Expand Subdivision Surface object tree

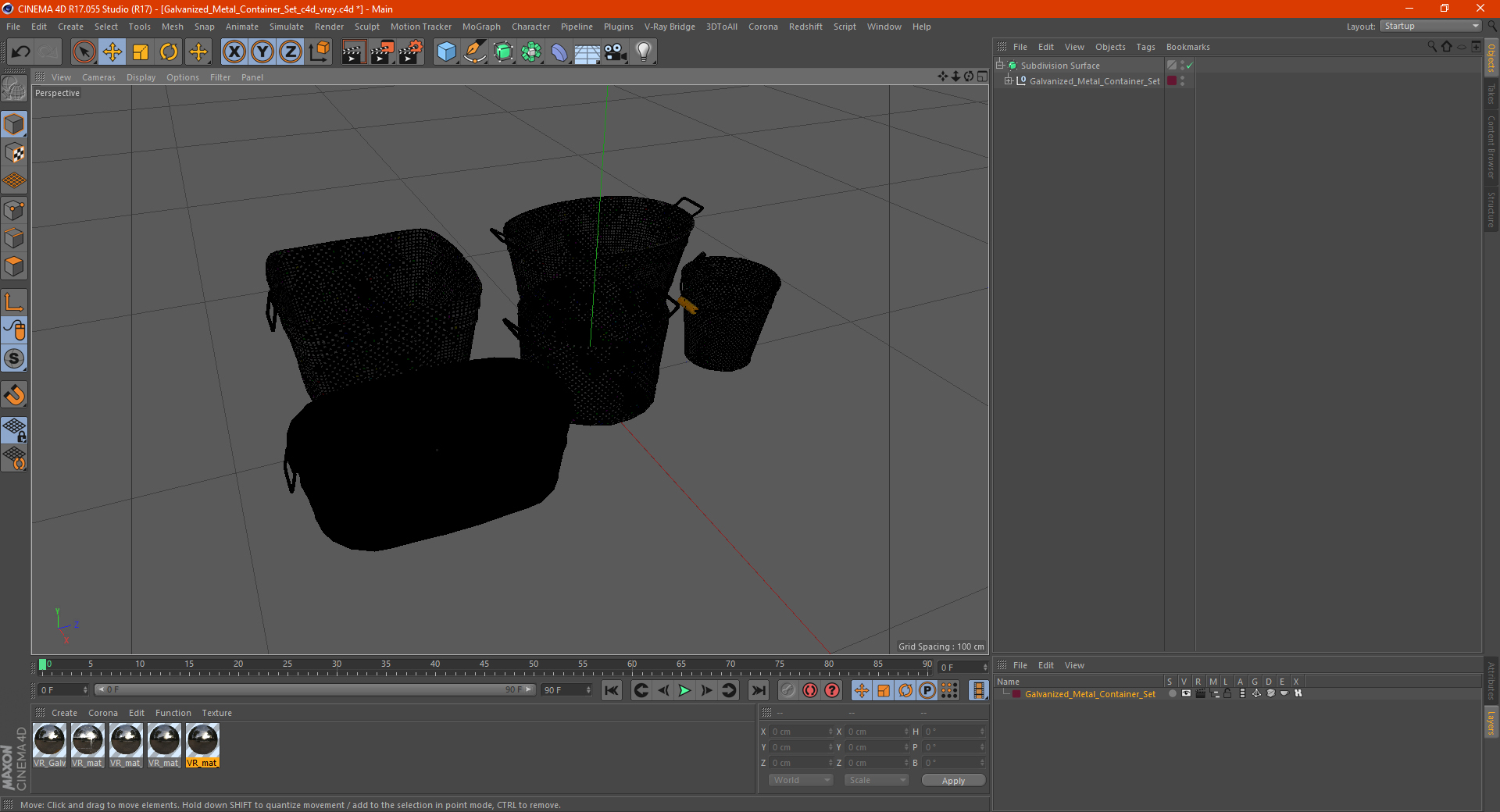click(999, 66)
